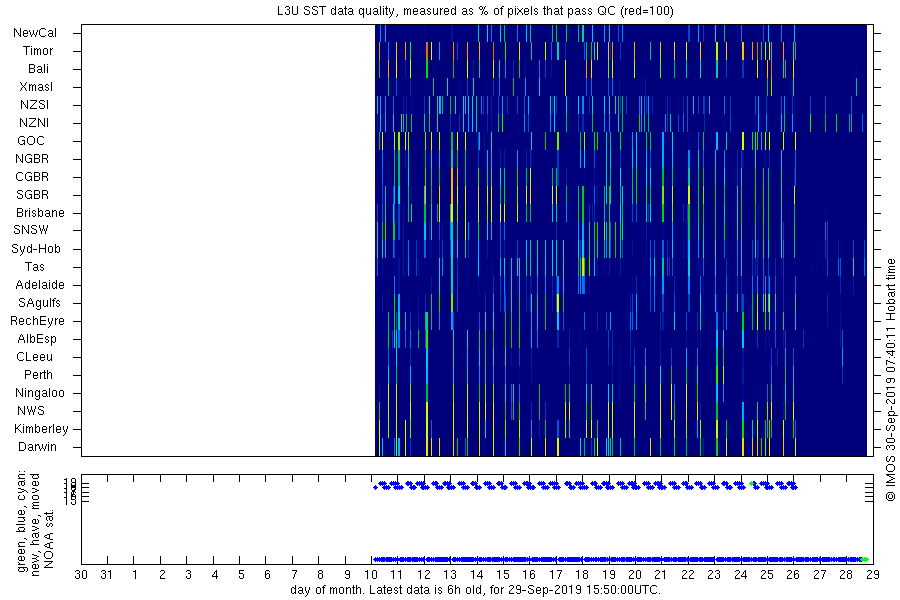The image size is (900, 600).
Task: Click the x-axis day label 14
Action: (x=476, y=575)
